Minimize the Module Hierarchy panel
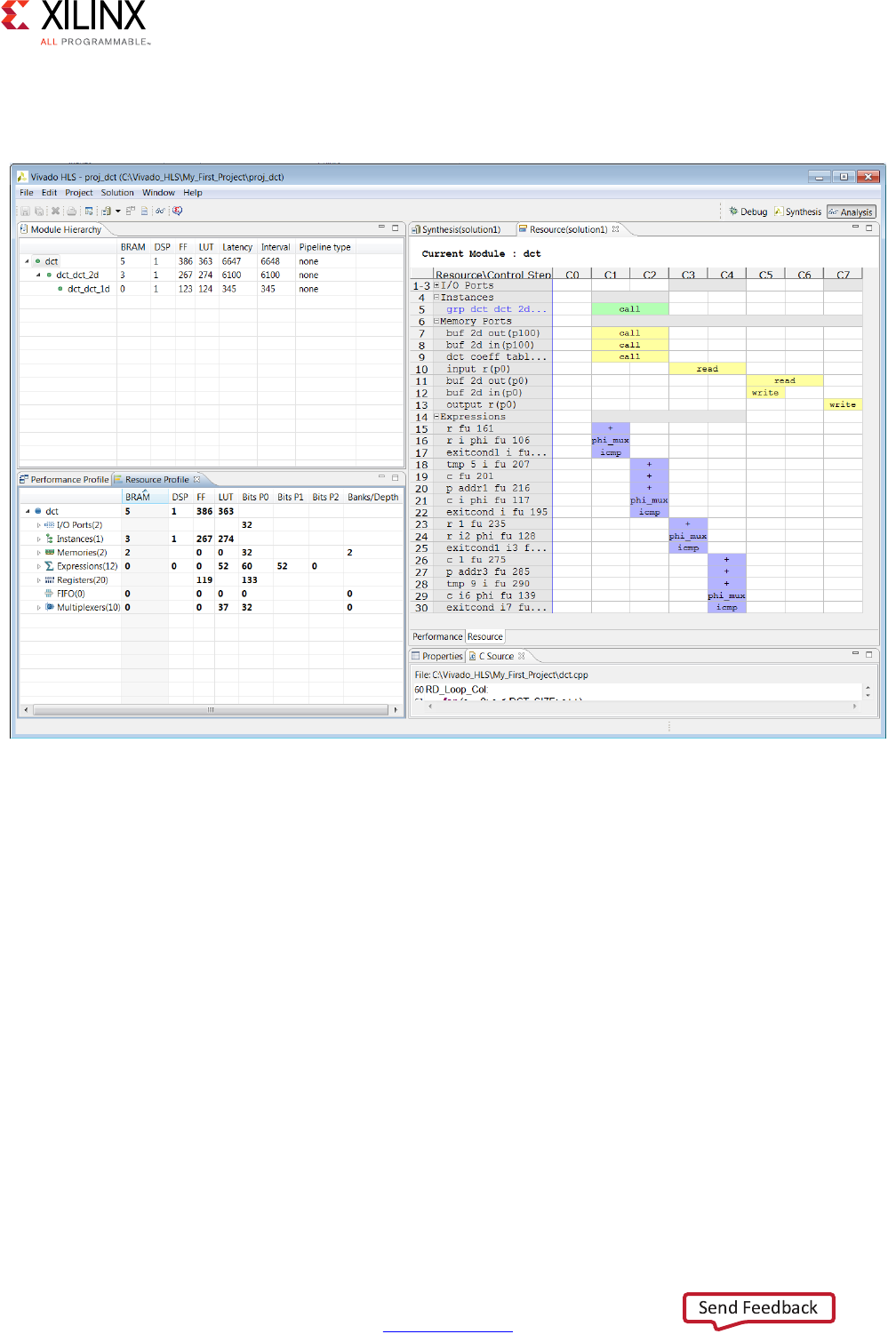896x1342 pixels. (x=381, y=228)
